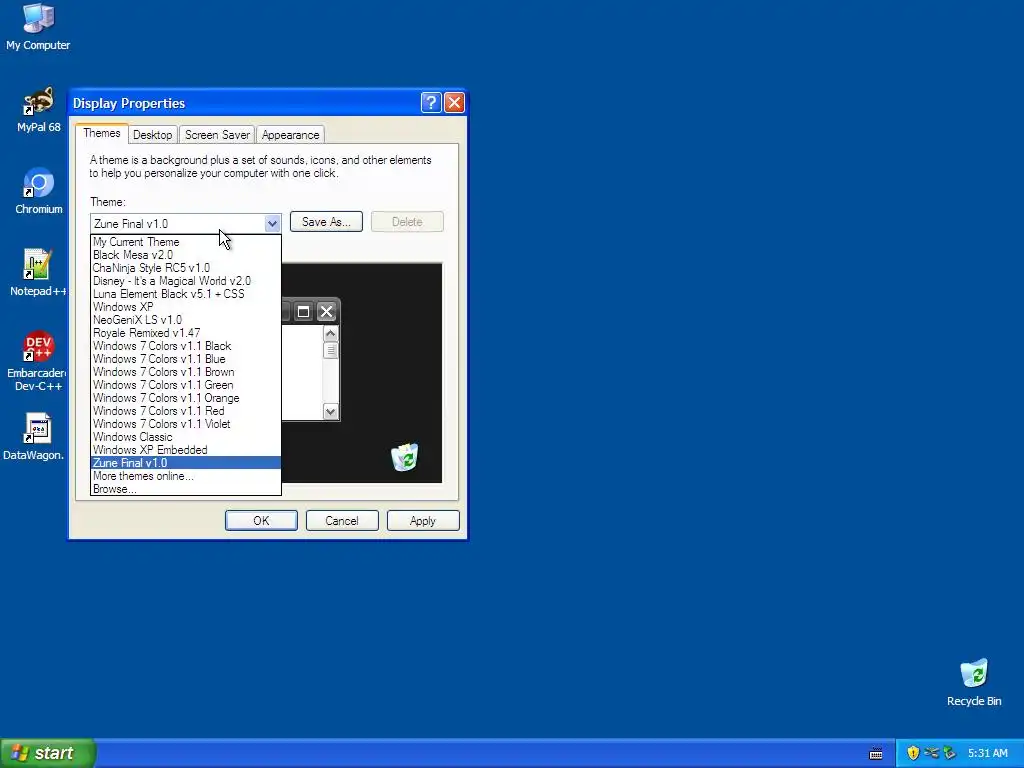Screen dimensions: 1024x768
Task: Open the My Computer desktop icon
Action: [38, 27]
